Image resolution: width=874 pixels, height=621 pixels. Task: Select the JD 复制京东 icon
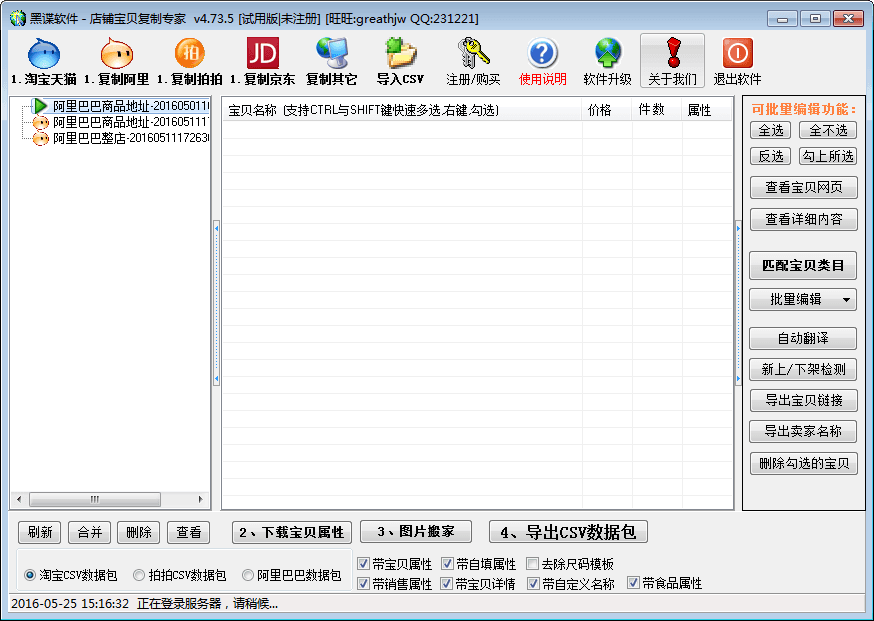tap(262, 54)
